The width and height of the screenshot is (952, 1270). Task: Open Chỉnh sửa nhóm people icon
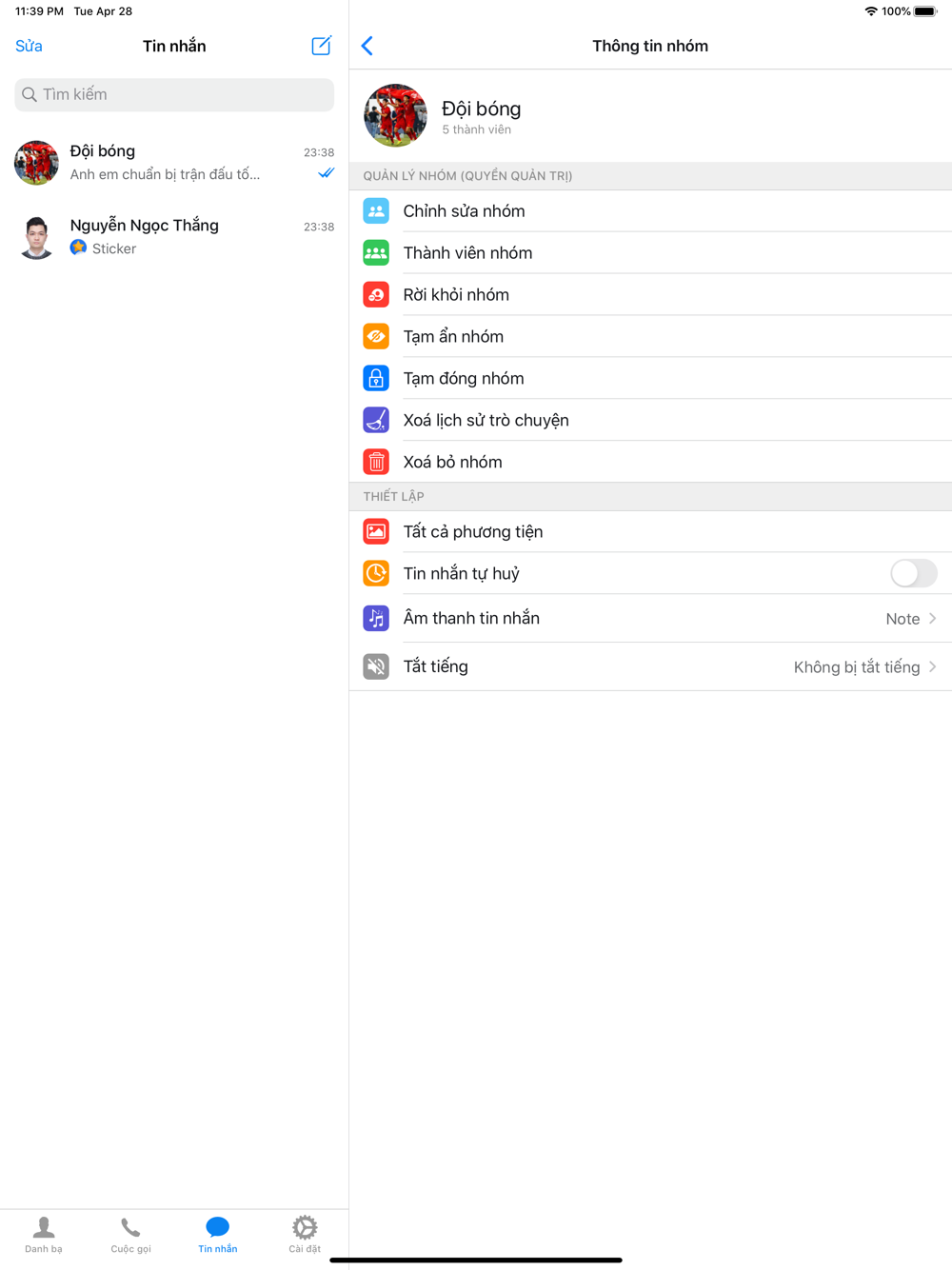click(x=376, y=211)
